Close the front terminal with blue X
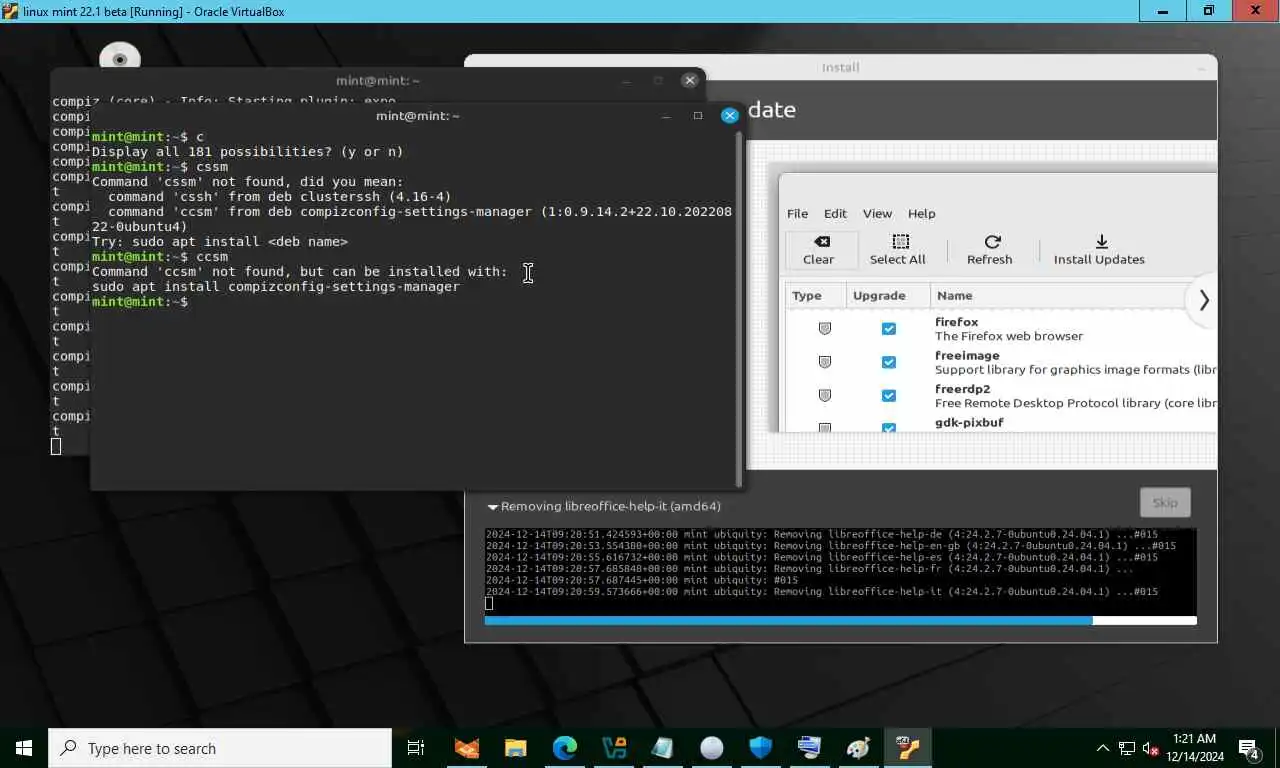Viewport: 1280px width, 768px height. coord(730,115)
